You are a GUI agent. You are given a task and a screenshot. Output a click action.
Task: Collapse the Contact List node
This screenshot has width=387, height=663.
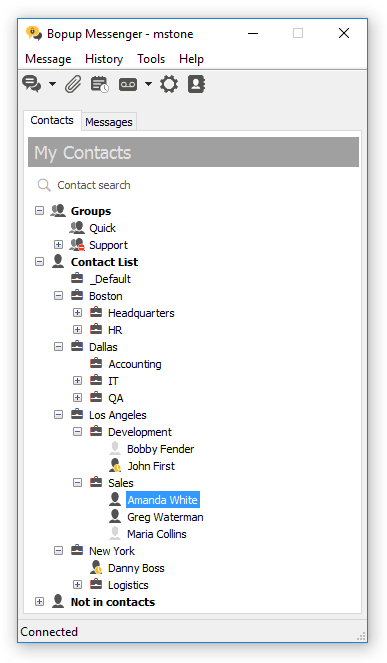click(39, 262)
